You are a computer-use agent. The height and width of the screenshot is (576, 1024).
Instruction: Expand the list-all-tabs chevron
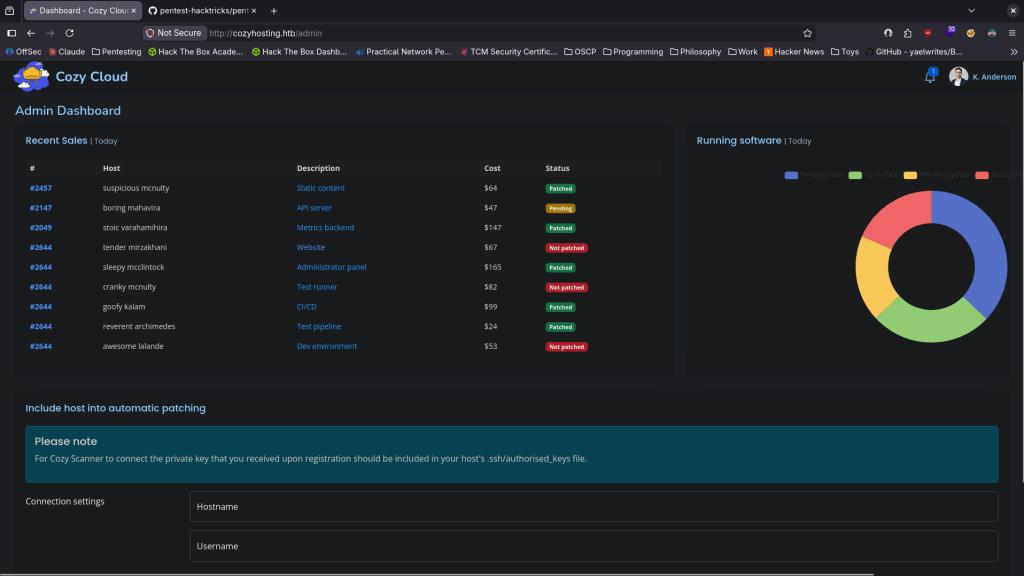tap(971, 10)
